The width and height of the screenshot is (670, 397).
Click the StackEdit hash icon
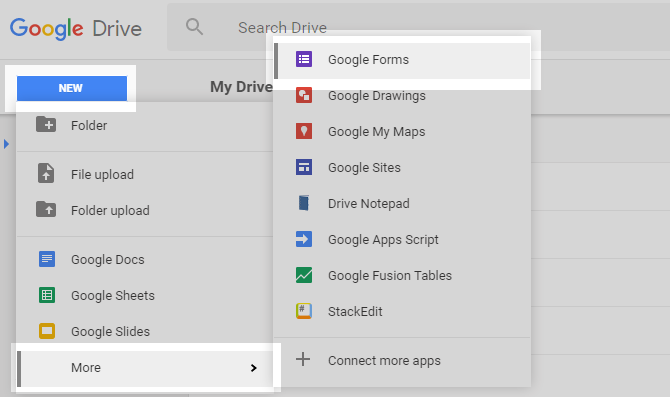coord(304,311)
